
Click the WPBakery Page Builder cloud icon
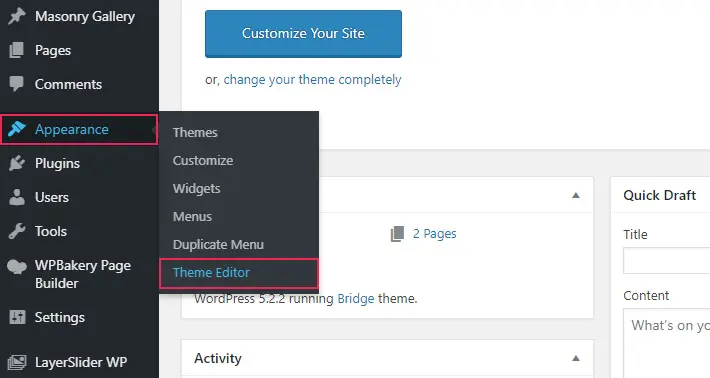tap(17, 267)
